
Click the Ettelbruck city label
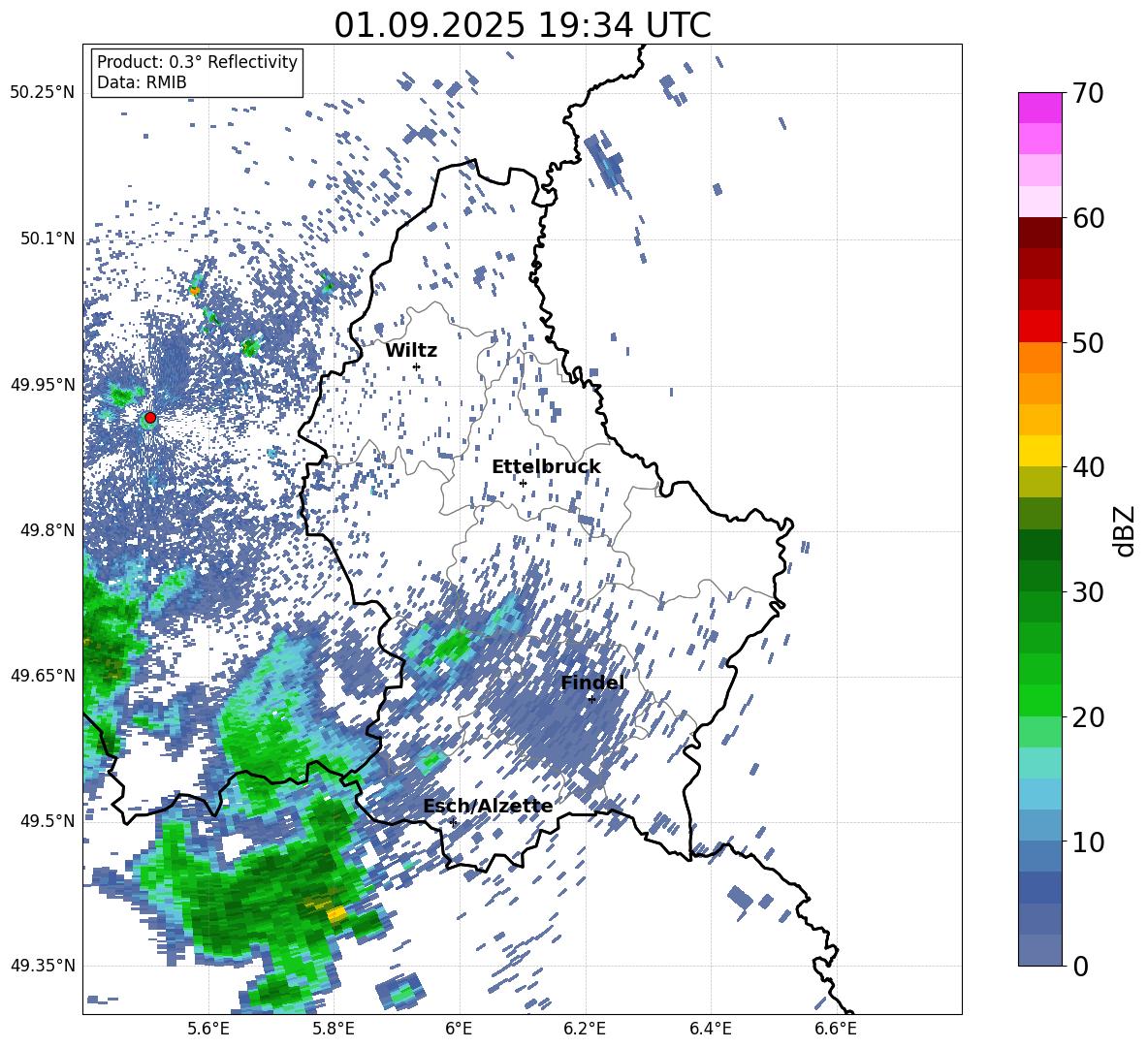[x=546, y=467]
